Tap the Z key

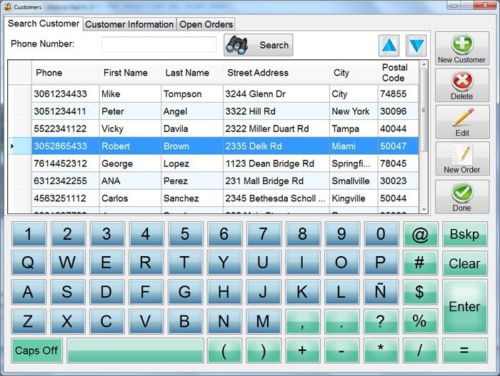[x=28, y=321]
